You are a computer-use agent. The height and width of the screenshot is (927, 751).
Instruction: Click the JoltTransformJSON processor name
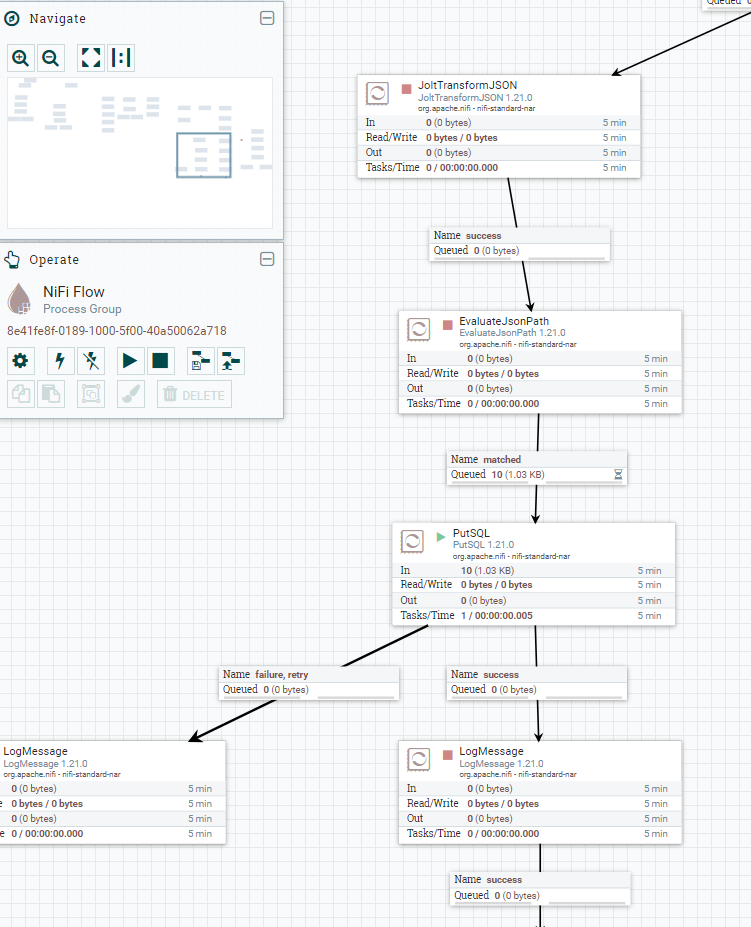pyautogui.click(x=468, y=85)
